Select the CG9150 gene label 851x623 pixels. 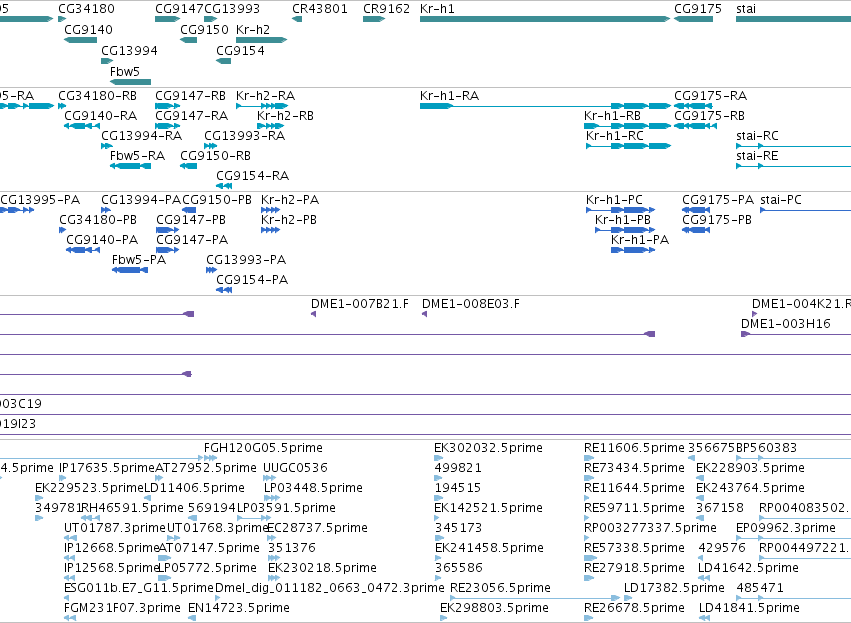click(204, 30)
